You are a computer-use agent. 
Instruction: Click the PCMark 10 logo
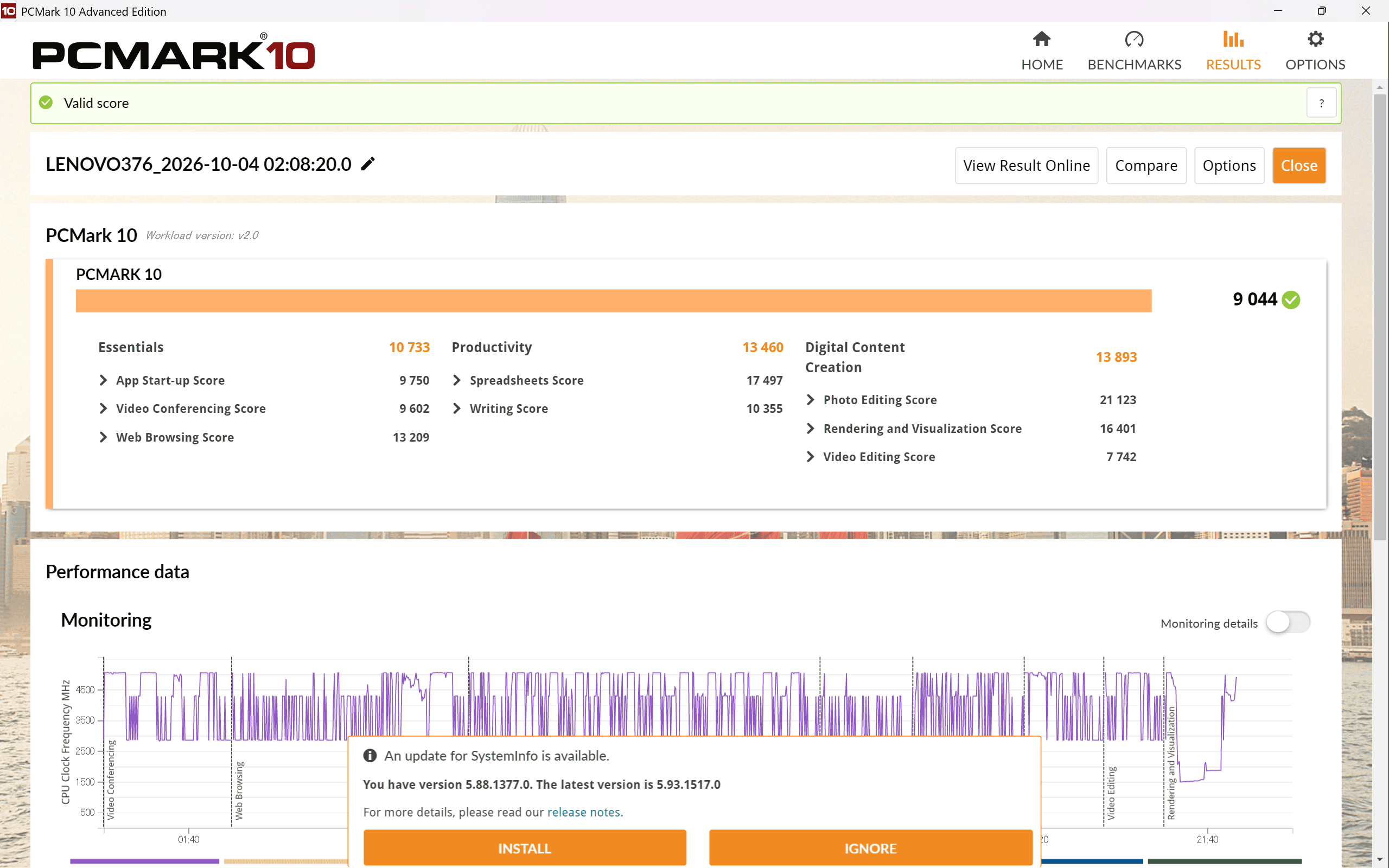coord(173,52)
